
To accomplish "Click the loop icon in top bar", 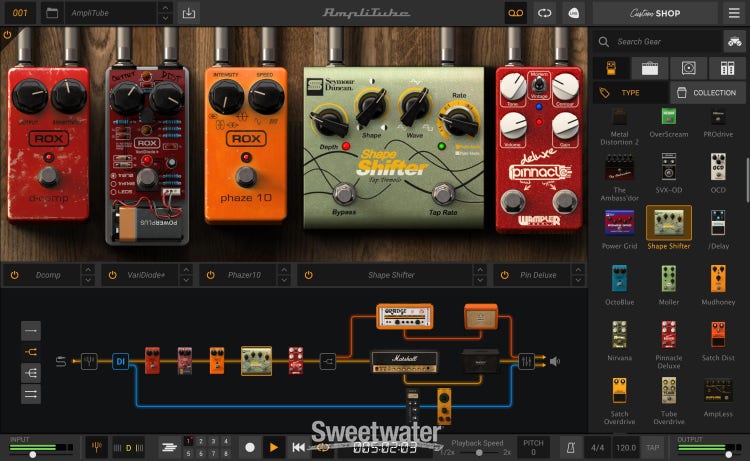I will click(544, 13).
